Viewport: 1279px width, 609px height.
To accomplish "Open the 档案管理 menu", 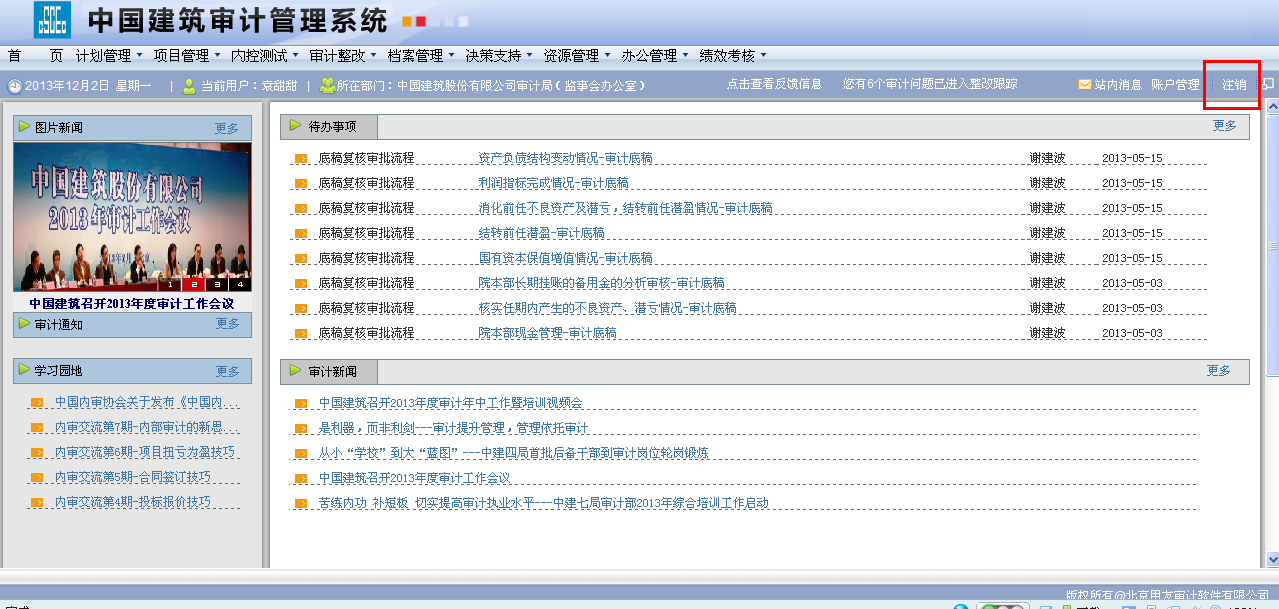I will [421, 55].
